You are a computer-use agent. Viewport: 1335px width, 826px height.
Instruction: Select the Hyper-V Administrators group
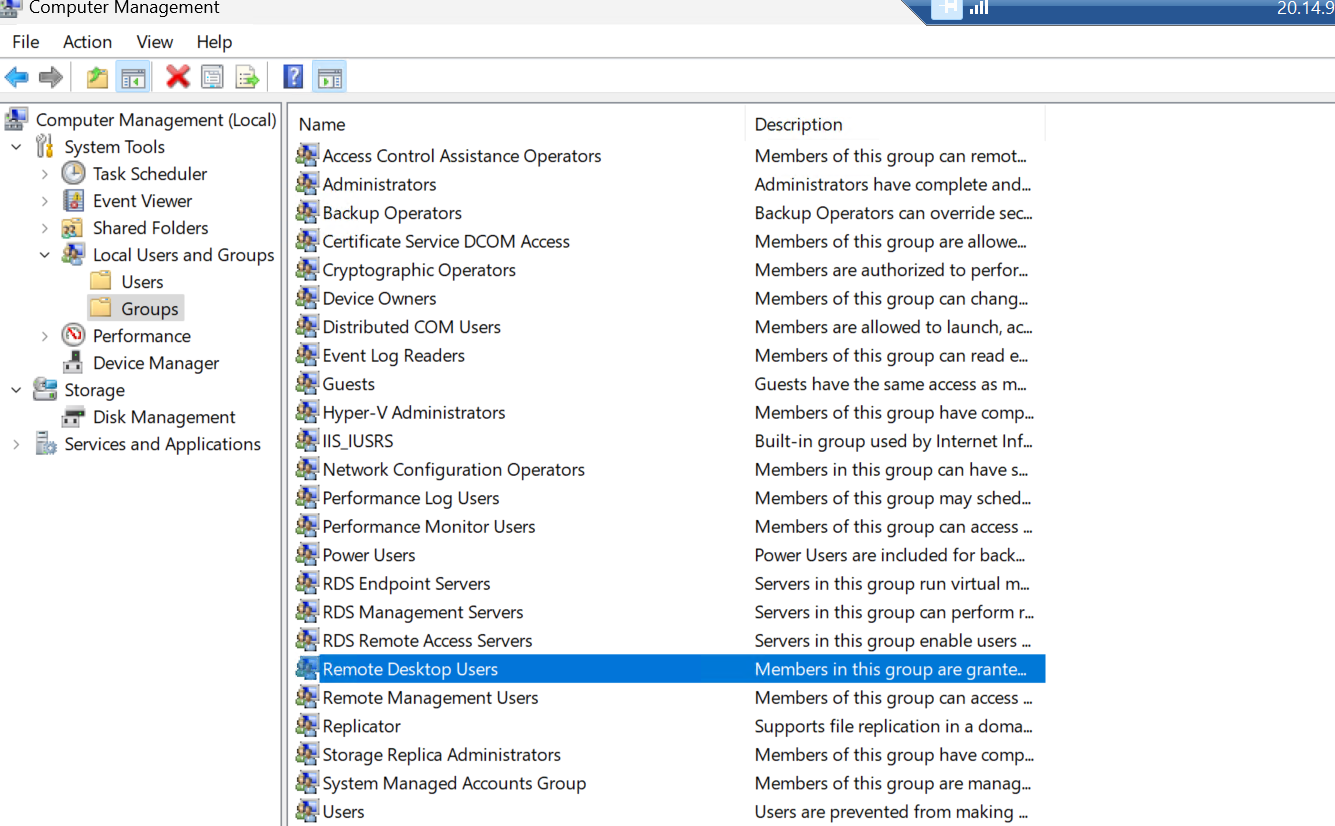coord(413,412)
